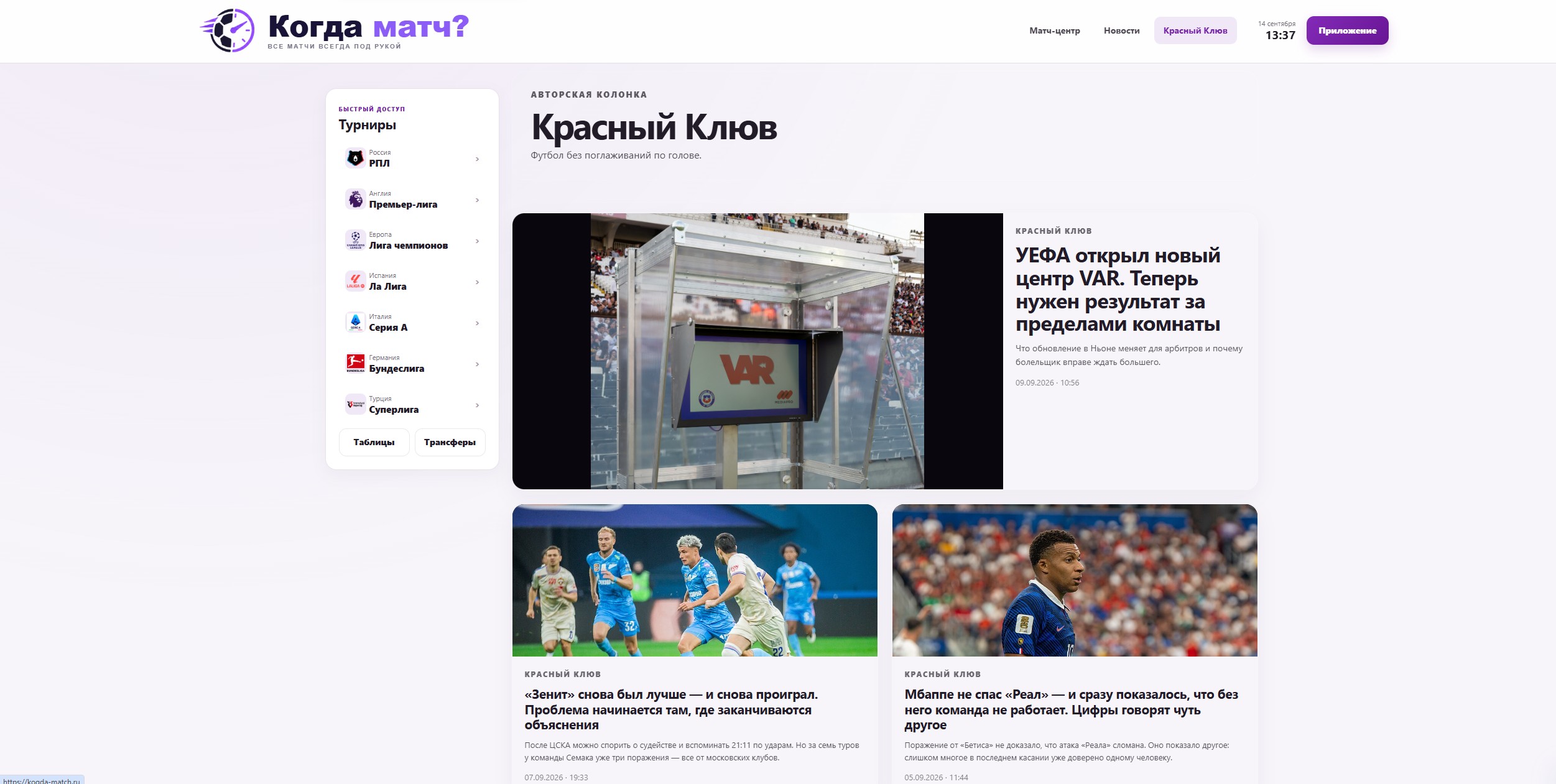Click chevron next to Ла Лига

click(477, 282)
